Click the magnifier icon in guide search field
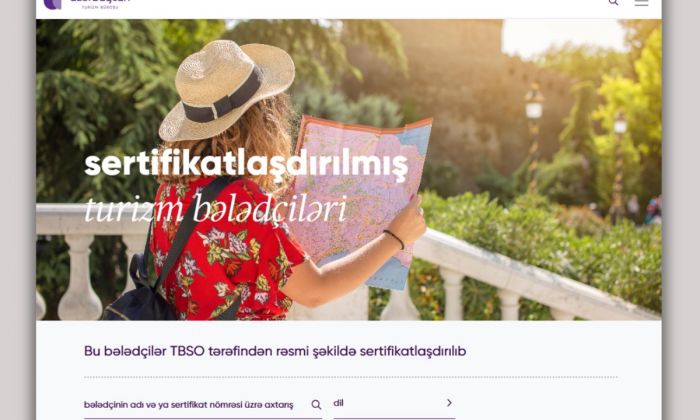The image size is (700, 420). [x=316, y=405]
